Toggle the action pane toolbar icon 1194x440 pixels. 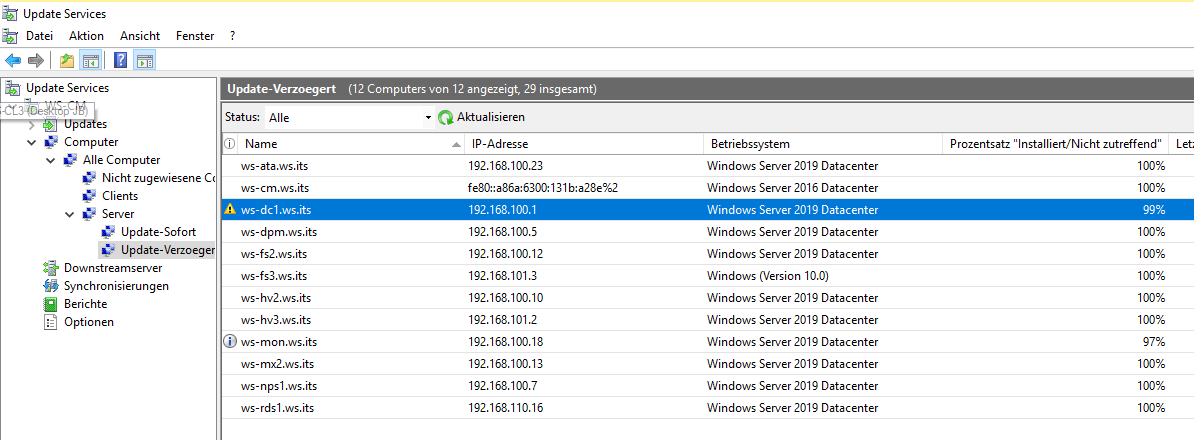point(145,61)
